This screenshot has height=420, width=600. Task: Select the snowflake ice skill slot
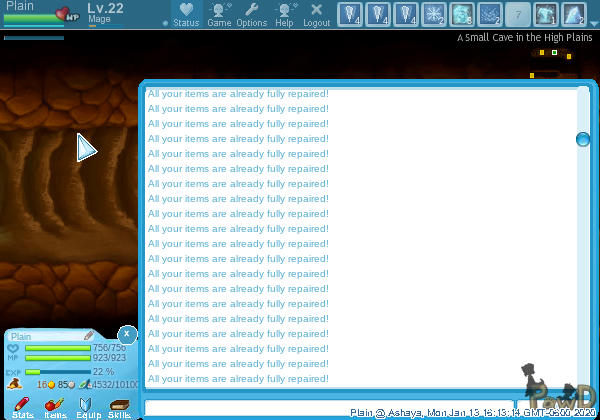pyautogui.click(x=435, y=15)
